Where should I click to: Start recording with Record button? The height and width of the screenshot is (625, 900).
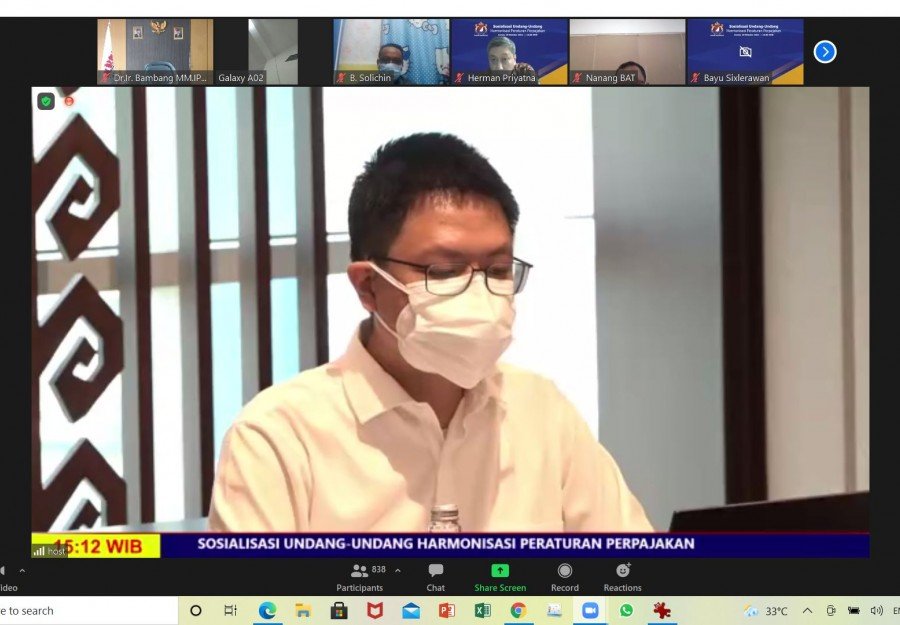tap(565, 577)
